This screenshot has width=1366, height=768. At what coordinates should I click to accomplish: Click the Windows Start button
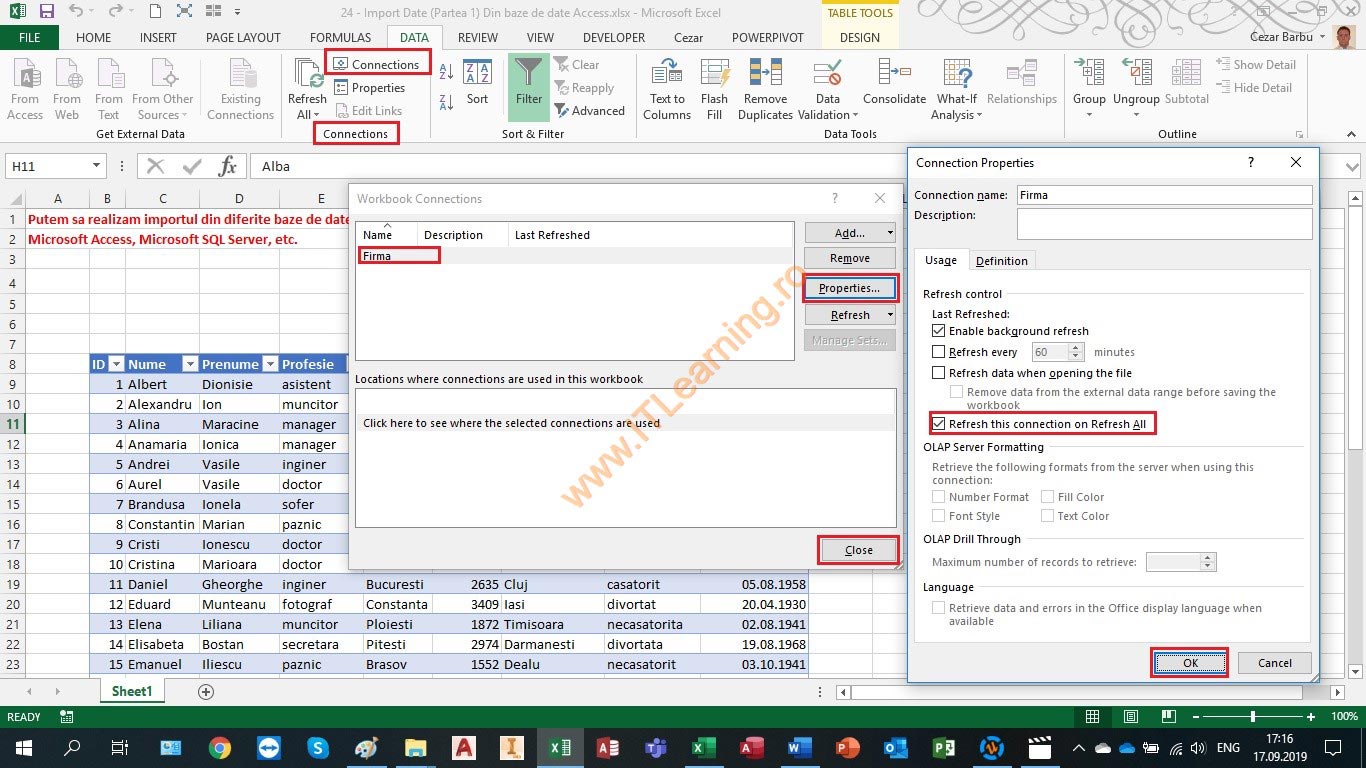[23, 748]
